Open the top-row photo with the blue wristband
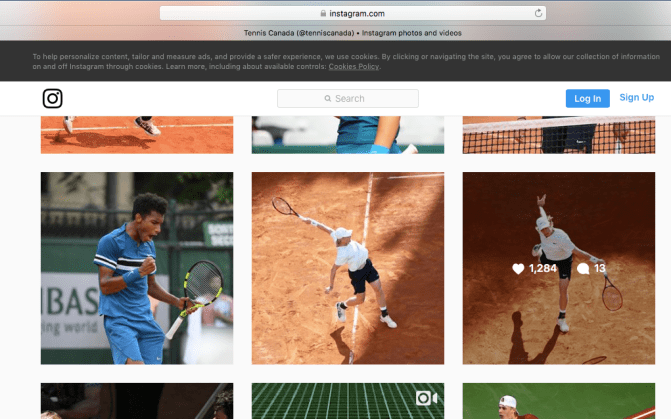671x419 pixels. (347, 135)
